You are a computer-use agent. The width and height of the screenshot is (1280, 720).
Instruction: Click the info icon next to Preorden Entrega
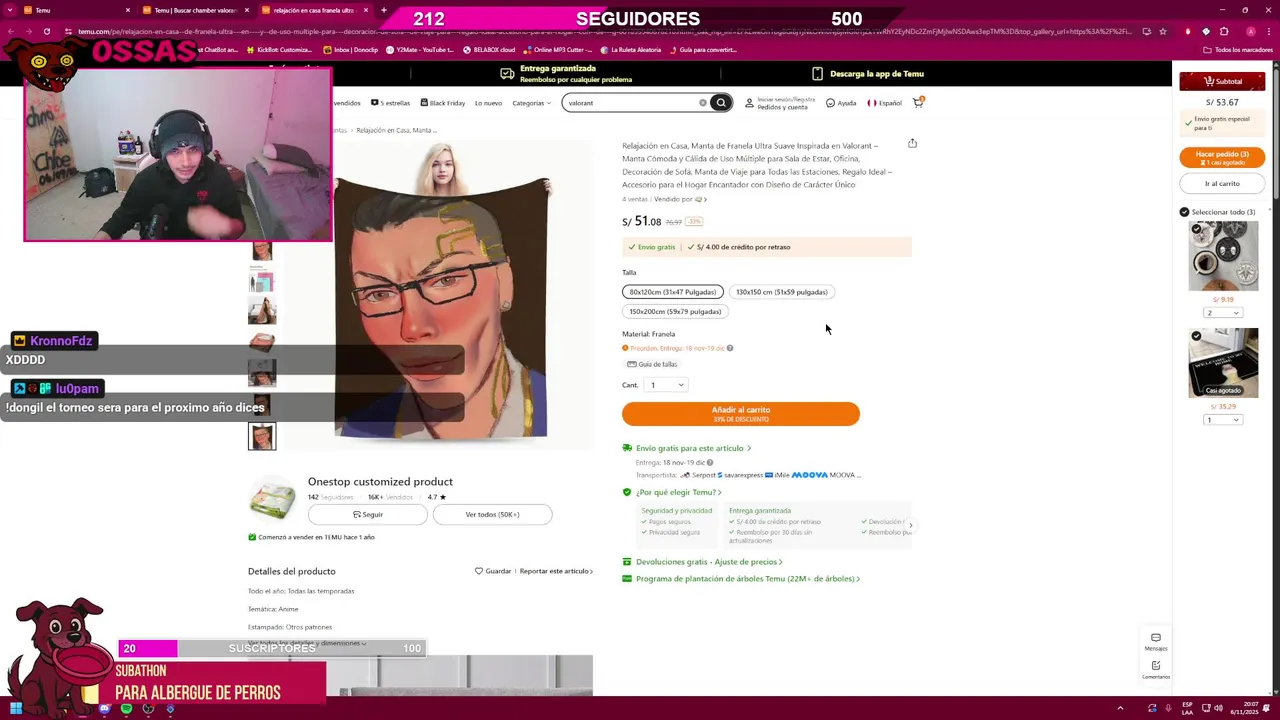(x=730, y=348)
